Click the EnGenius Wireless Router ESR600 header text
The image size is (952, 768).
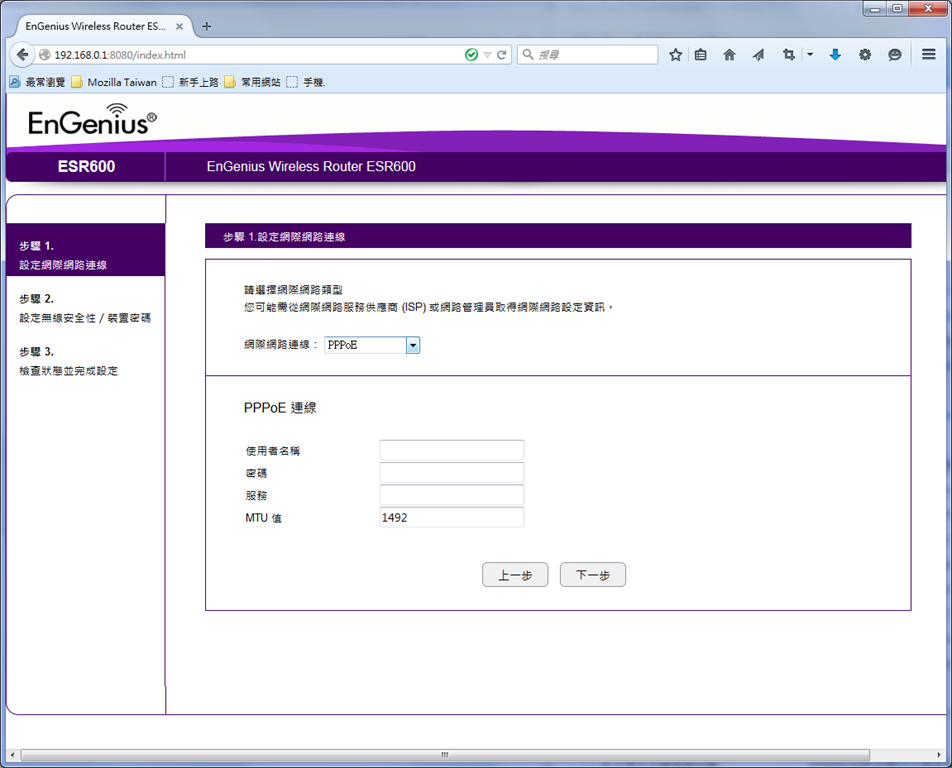[311, 166]
